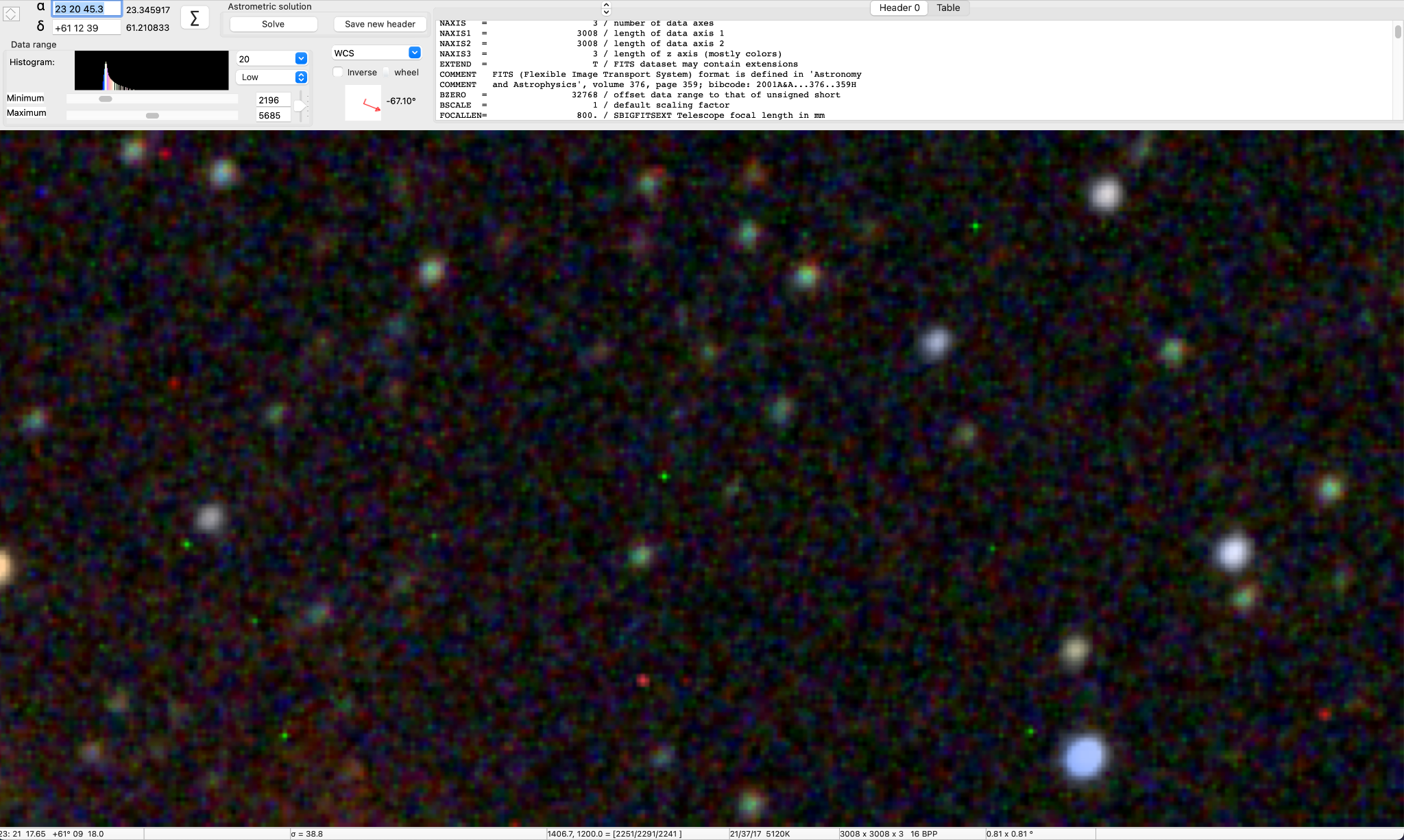
Task: Click the cursor coordinates in the status bar
Action: tap(52, 834)
